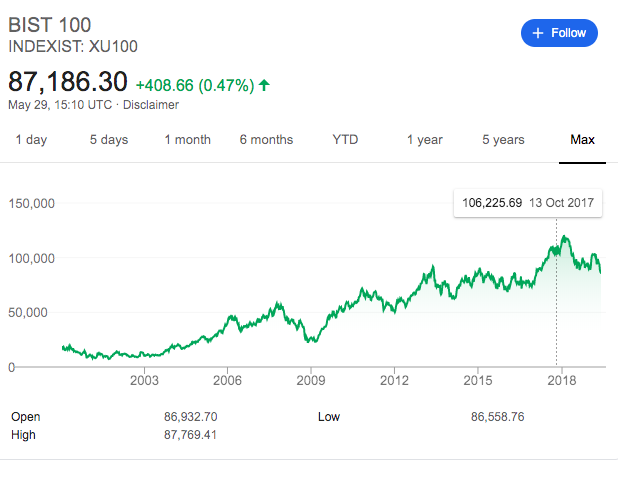This screenshot has height=478, width=618.
Task: Click the Open value 86,932.70
Action: [x=190, y=416]
